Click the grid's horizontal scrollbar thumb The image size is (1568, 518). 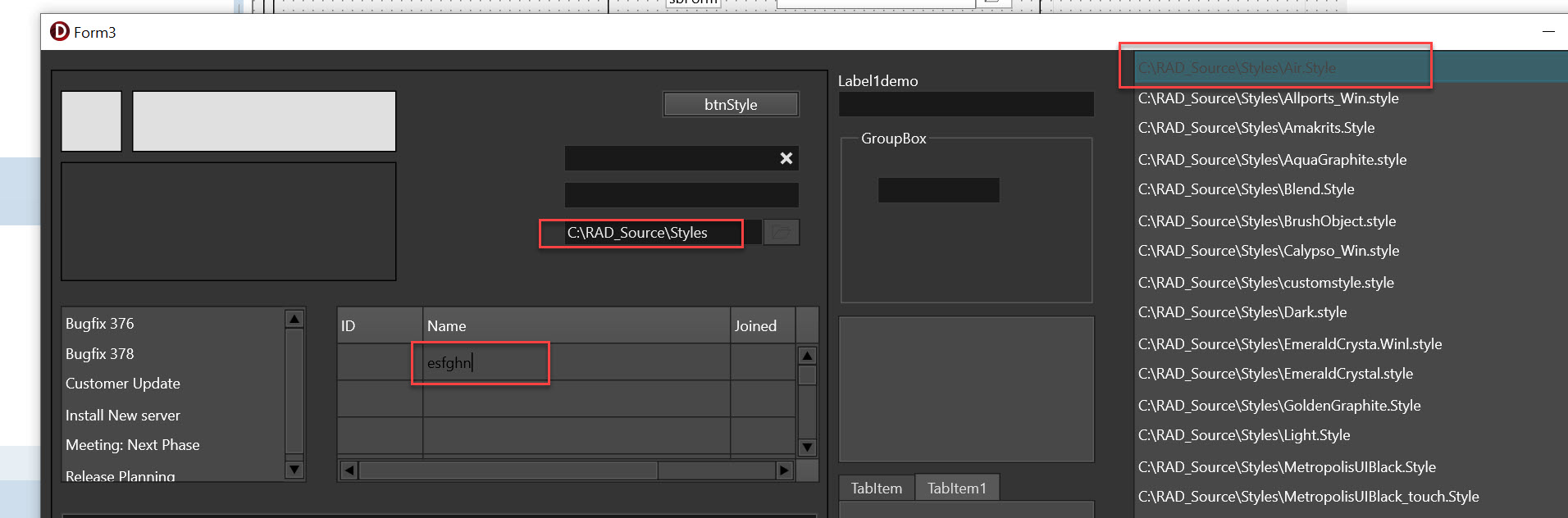508,470
